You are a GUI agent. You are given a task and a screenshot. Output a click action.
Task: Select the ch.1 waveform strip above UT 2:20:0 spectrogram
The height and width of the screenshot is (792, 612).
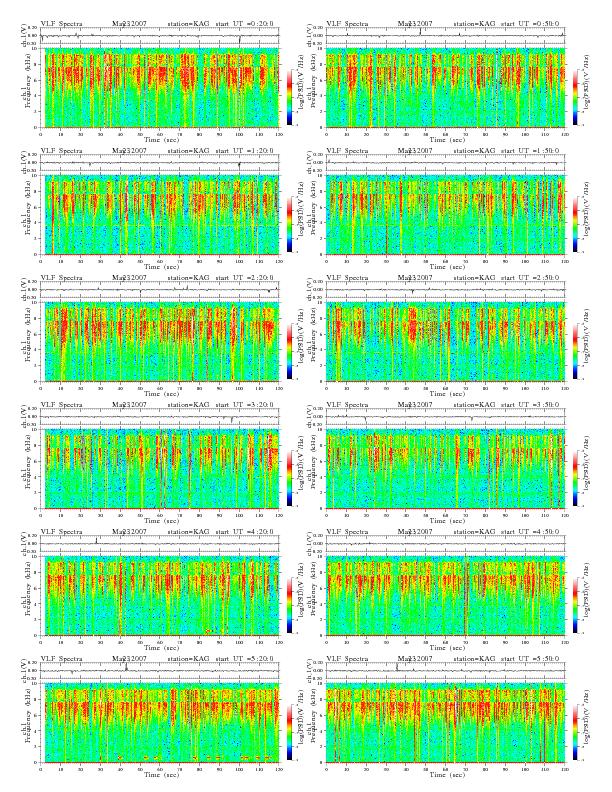point(160,290)
